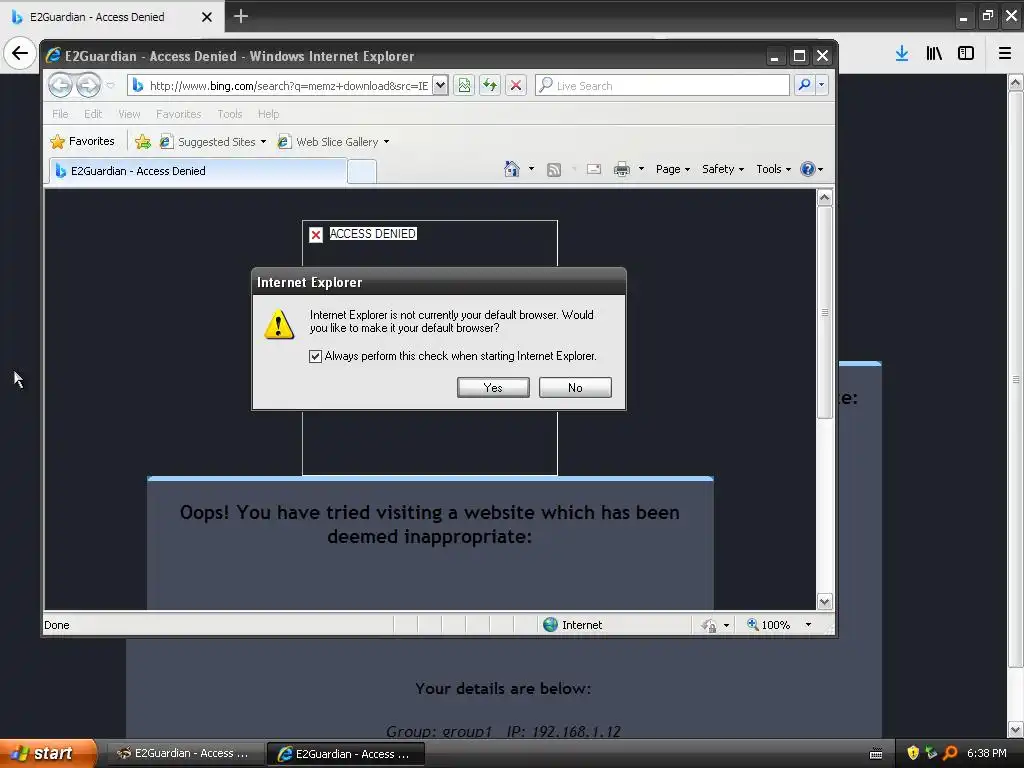Image resolution: width=1024 pixels, height=768 pixels.
Task: Open the Tools menu in IE menu bar
Action: click(x=230, y=114)
